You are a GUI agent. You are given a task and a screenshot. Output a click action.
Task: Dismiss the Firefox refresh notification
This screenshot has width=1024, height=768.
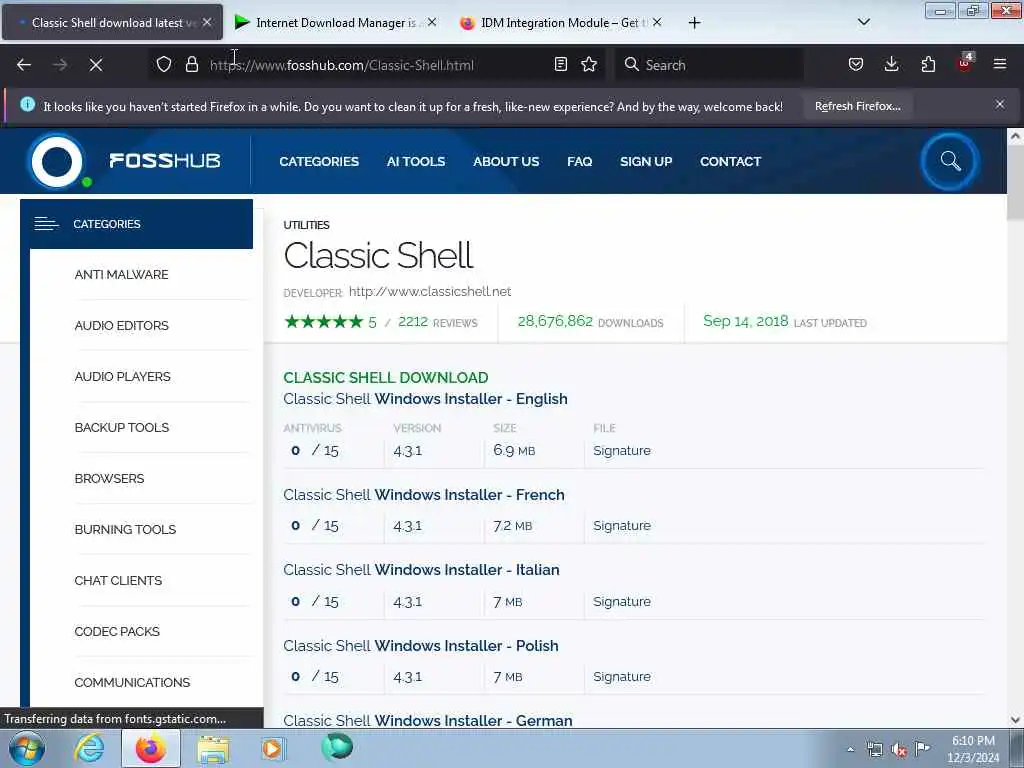pyautogui.click(x=1000, y=104)
